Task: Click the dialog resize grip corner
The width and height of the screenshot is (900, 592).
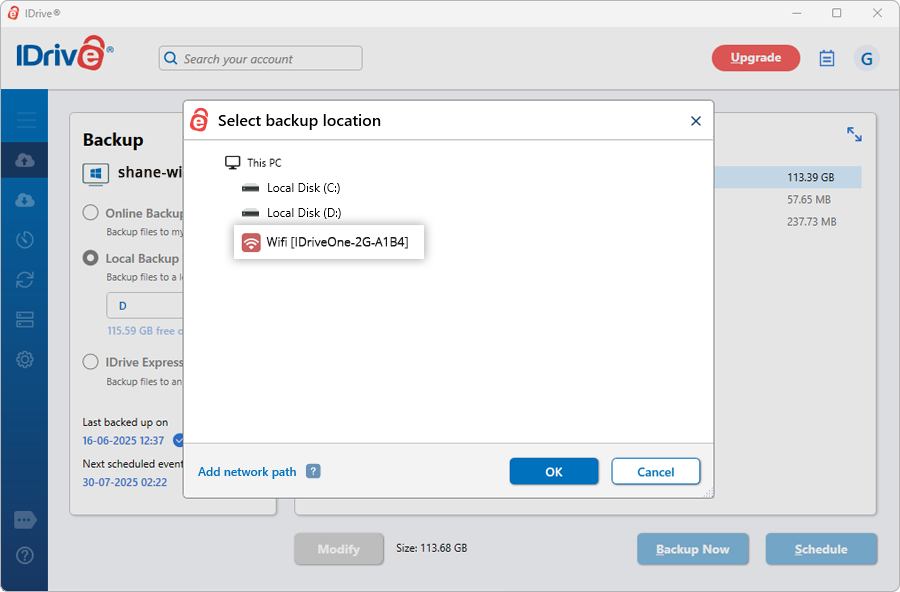Action: [x=708, y=492]
